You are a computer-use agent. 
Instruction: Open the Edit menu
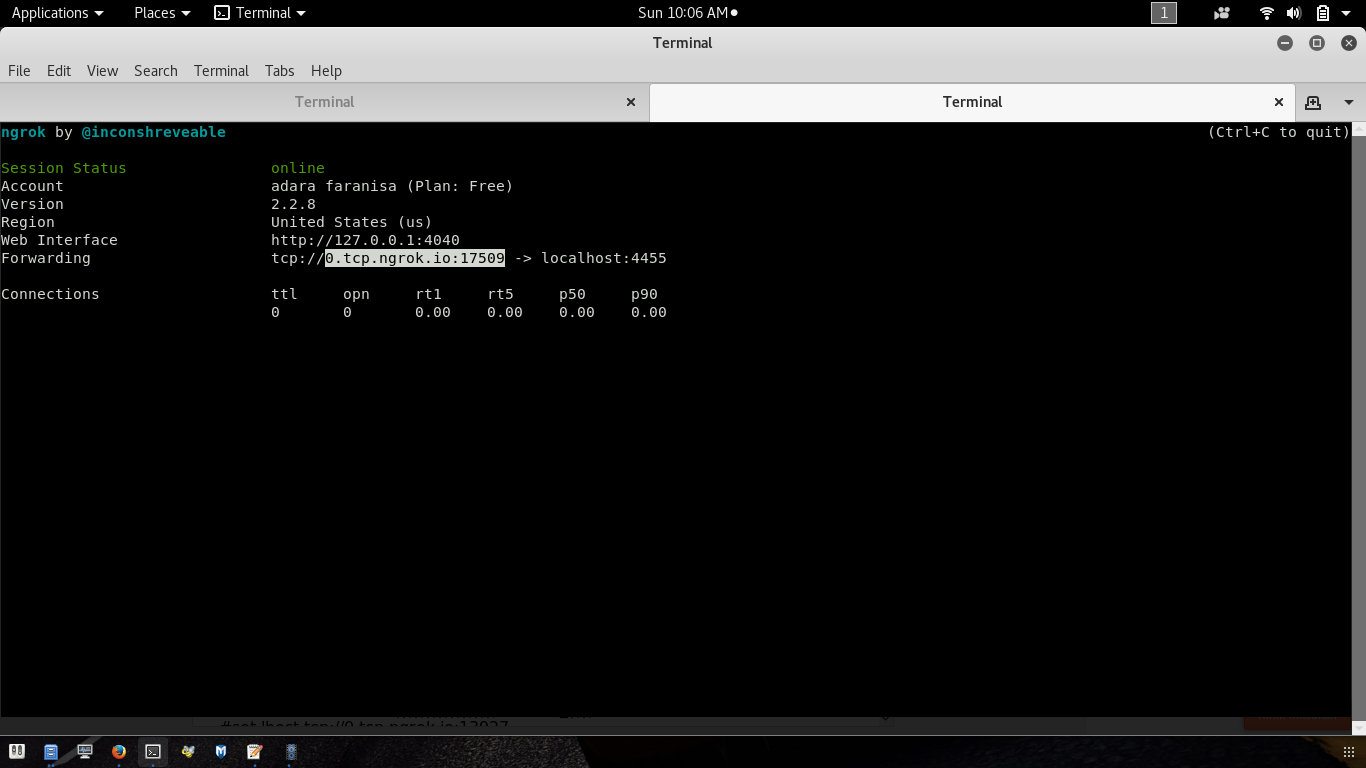point(59,70)
